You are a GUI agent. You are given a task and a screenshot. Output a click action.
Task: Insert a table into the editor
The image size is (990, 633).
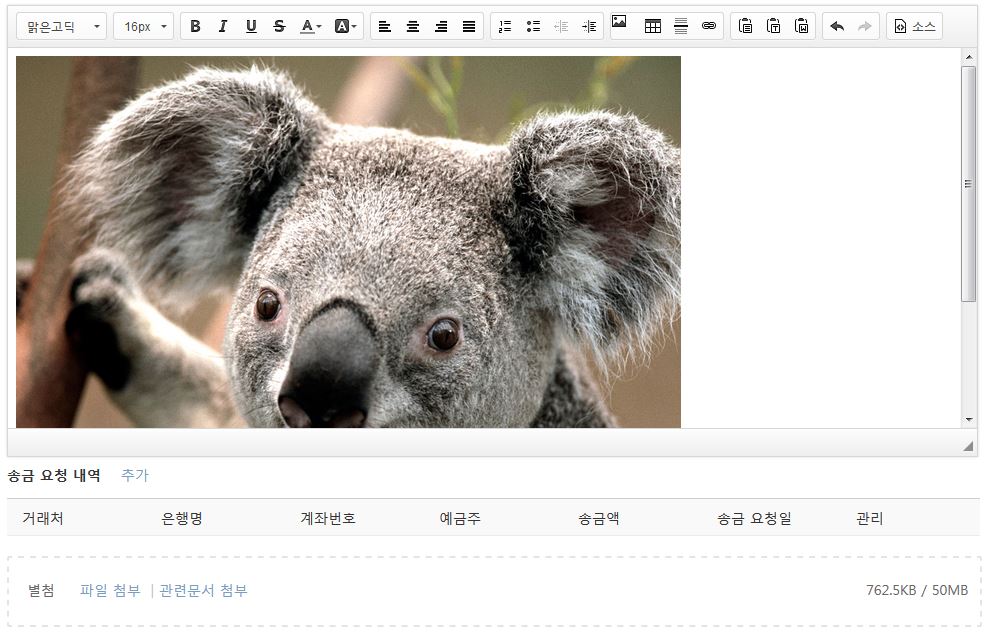[x=653, y=27]
